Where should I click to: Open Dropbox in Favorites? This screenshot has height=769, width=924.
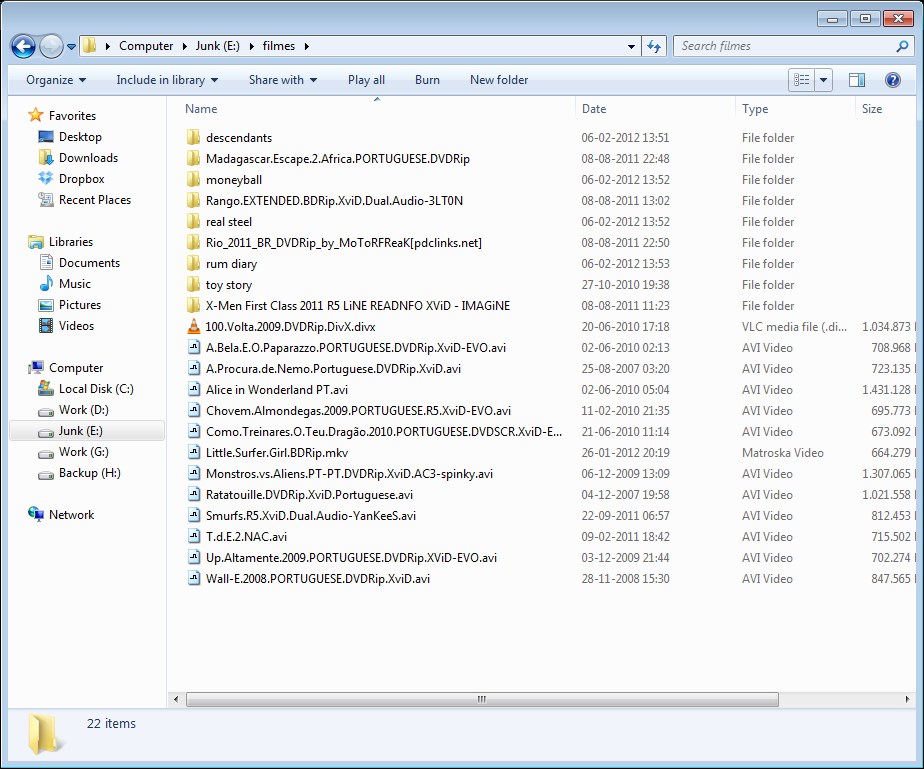point(81,179)
